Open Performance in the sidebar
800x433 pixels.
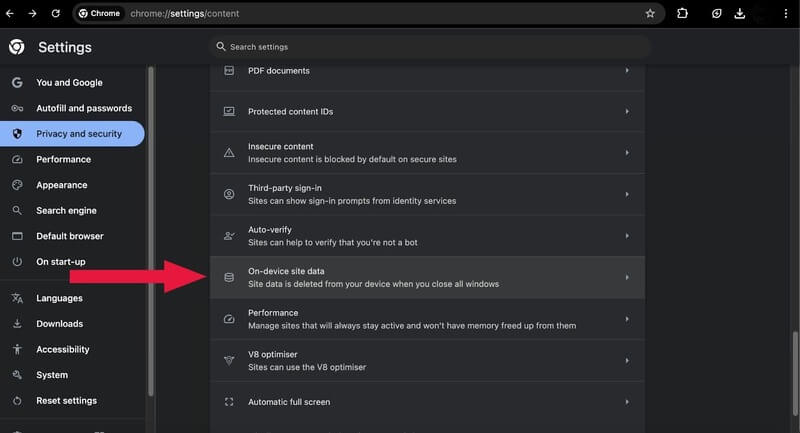[x=72, y=159]
